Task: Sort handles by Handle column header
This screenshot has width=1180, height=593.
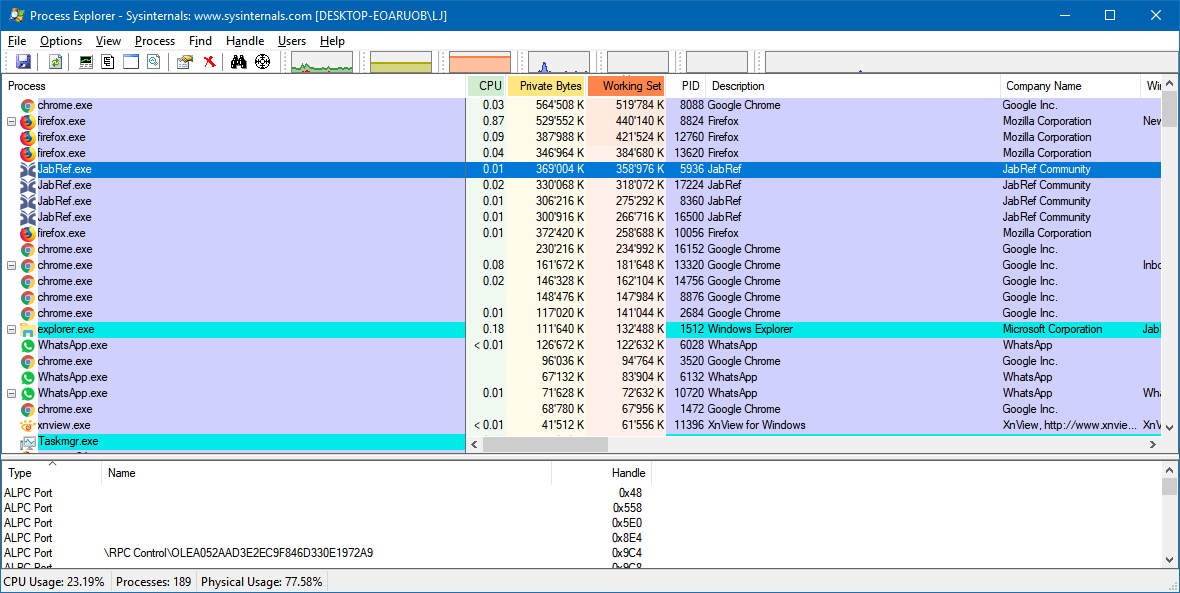Action: tap(601, 473)
